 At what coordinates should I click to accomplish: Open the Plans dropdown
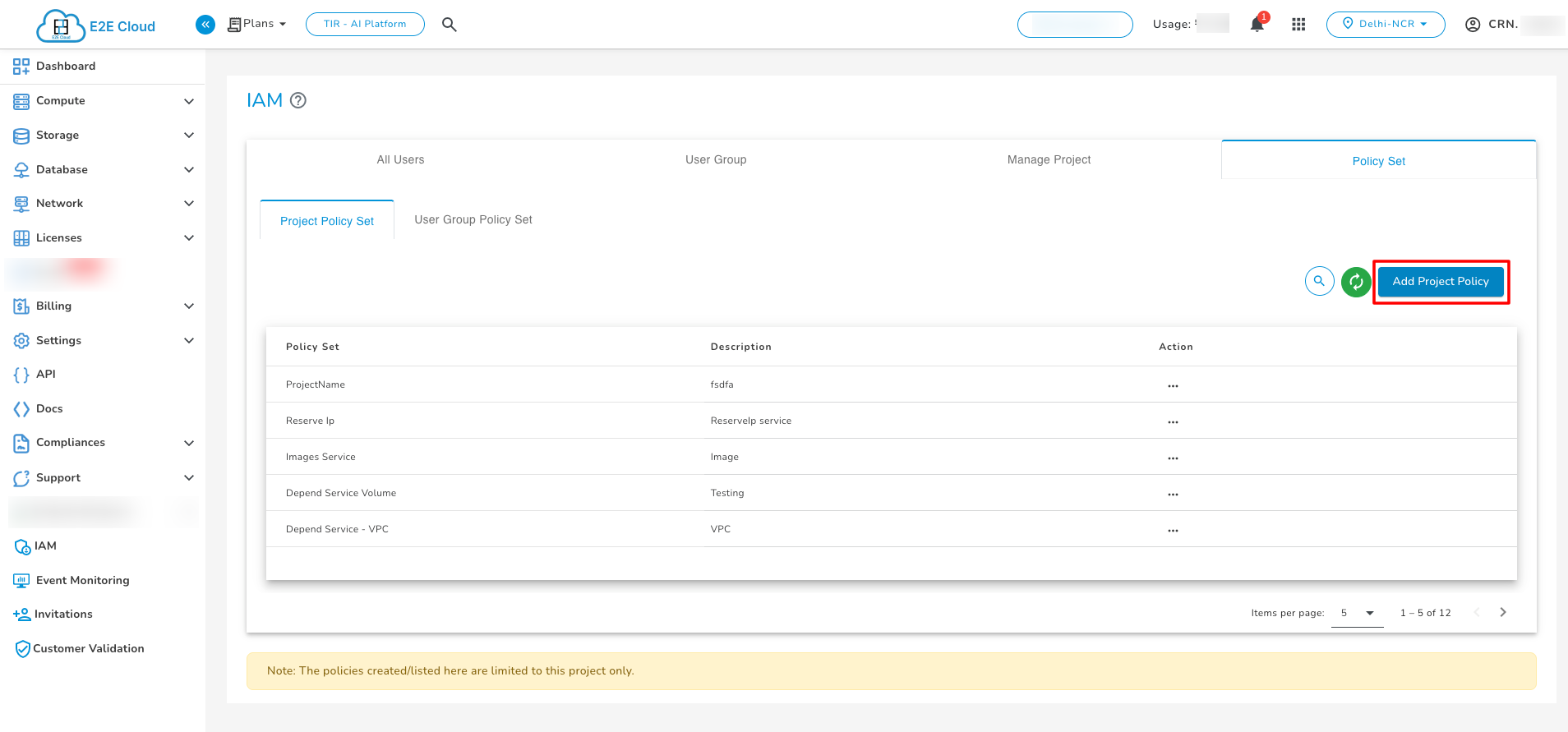(x=257, y=24)
